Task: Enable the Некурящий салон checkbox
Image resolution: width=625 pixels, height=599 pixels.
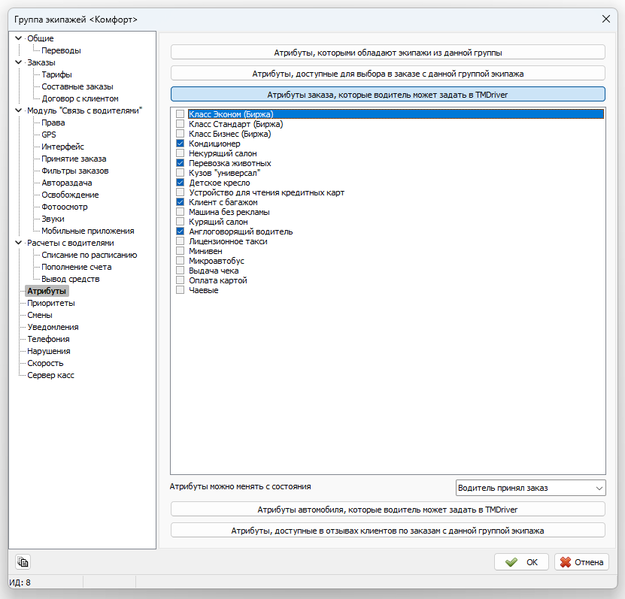Action: [x=180, y=154]
